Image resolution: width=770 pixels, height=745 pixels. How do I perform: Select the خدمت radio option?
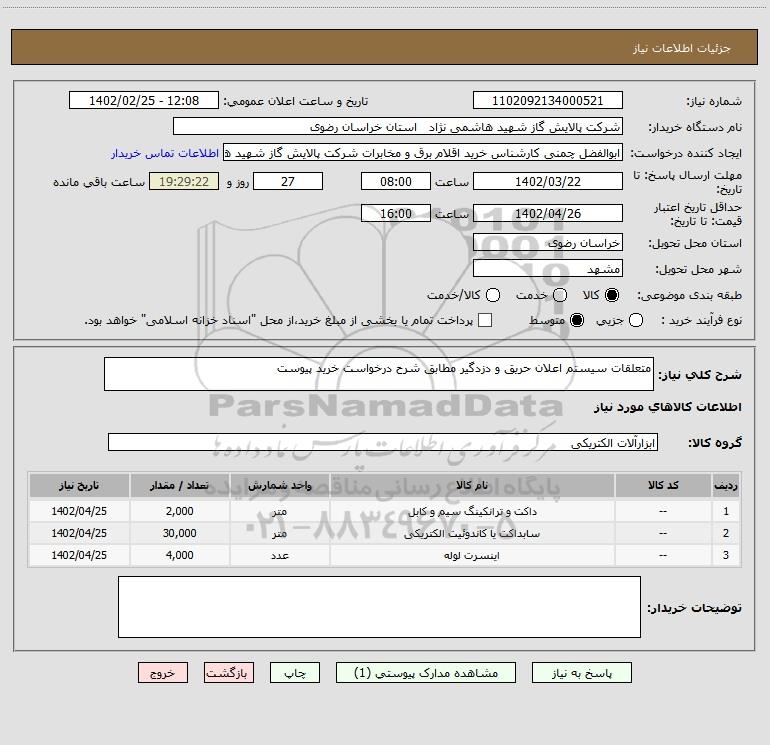[559, 295]
